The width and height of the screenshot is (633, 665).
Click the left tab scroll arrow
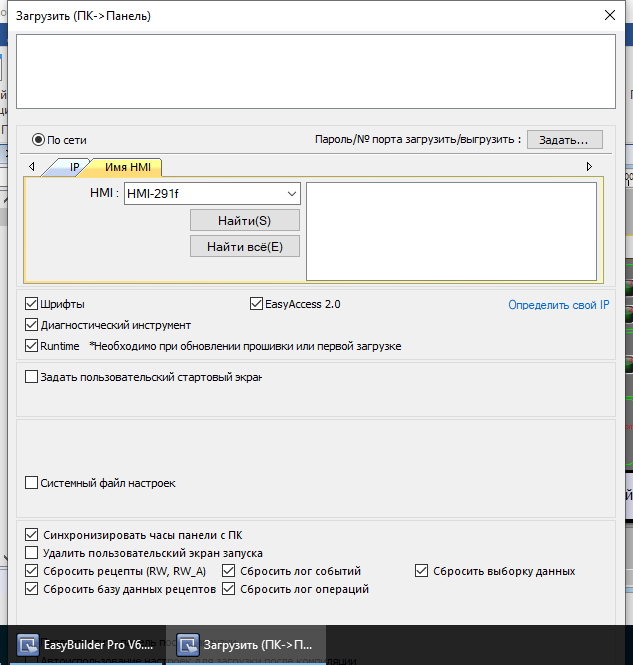[32, 167]
